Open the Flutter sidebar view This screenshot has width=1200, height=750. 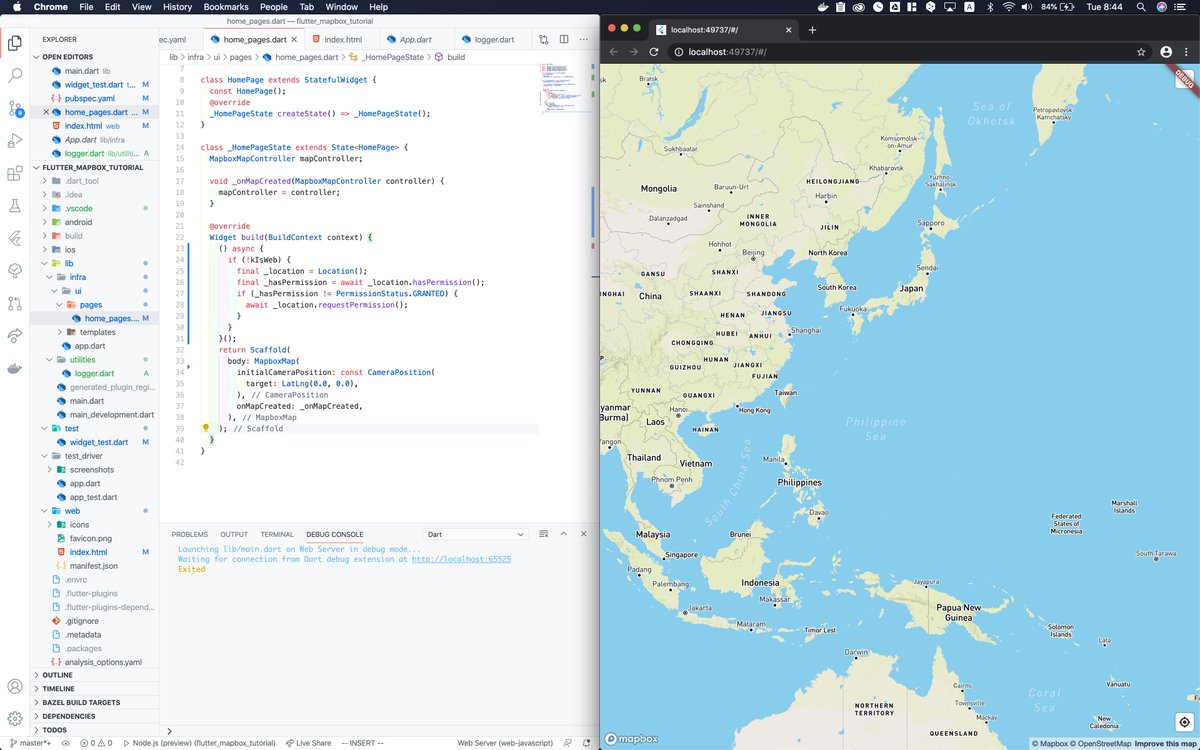pos(15,238)
